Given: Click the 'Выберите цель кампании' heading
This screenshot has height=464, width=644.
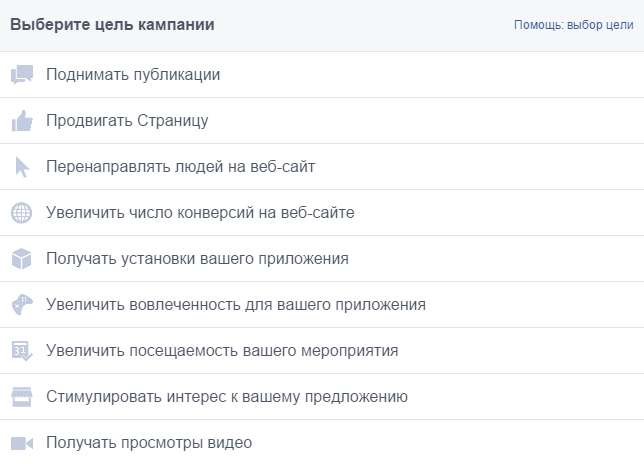Looking at the screenshot, I should [x=112, y=25].
